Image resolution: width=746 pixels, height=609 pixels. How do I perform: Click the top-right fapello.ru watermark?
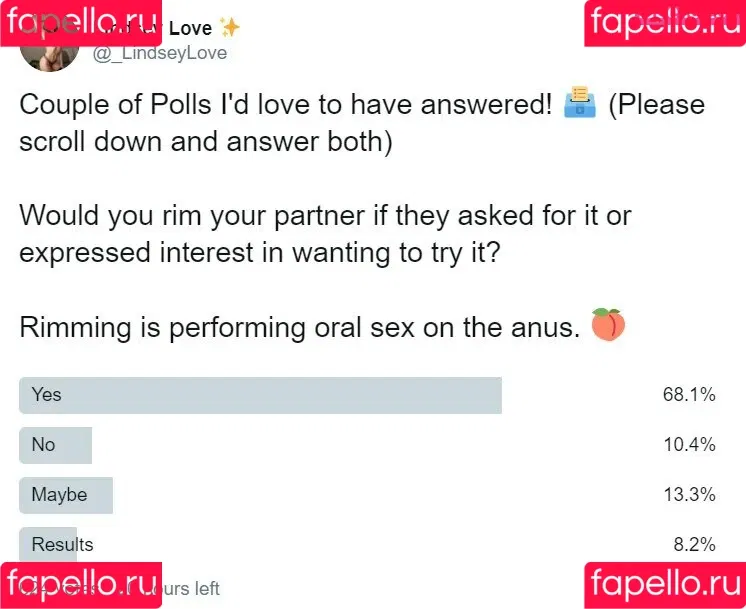click(665, 23)
